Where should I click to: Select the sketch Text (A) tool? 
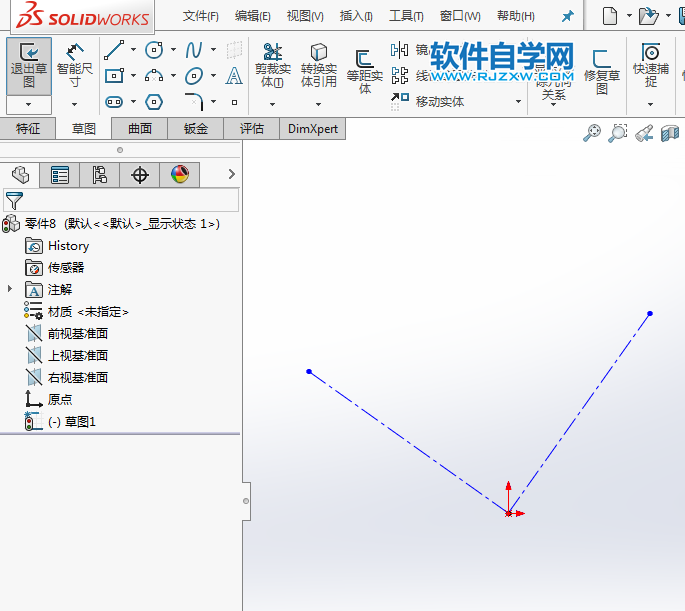tap(234, 76)
